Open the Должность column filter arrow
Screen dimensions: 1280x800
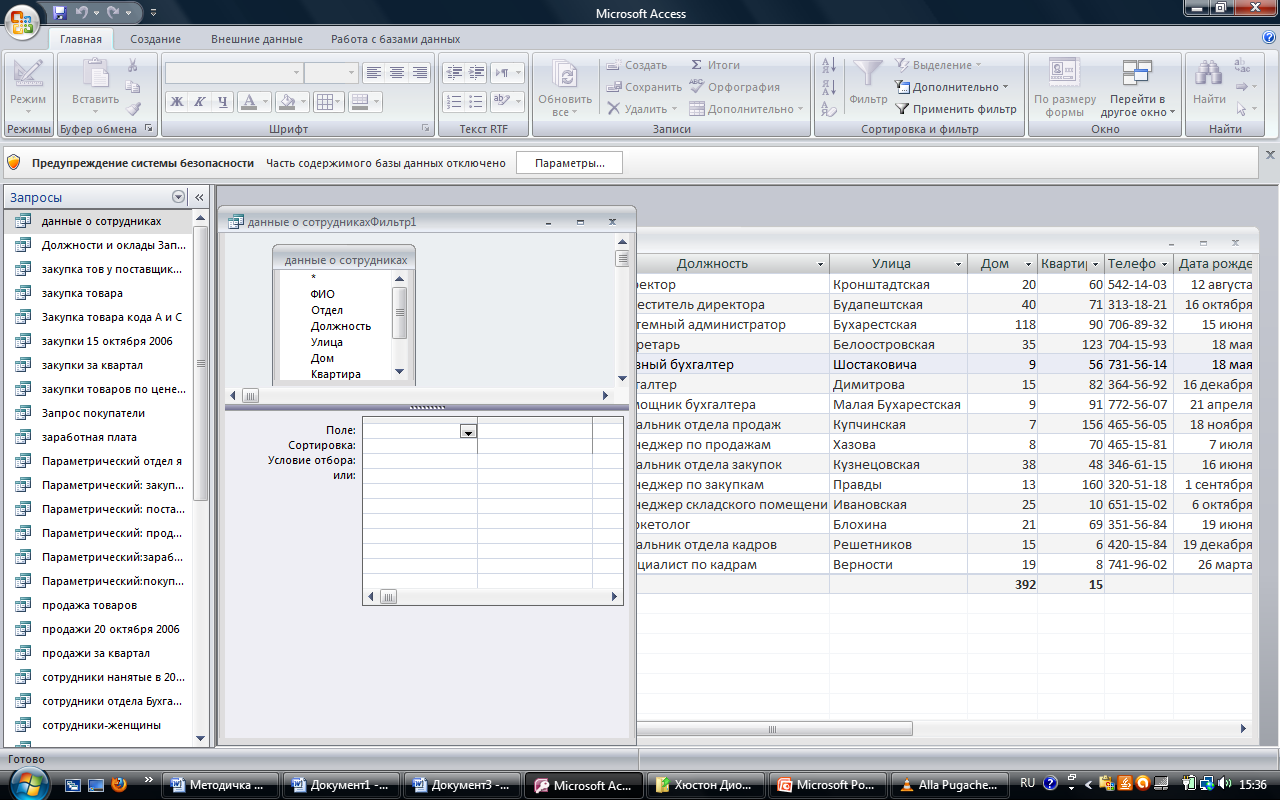pos(821,264)
